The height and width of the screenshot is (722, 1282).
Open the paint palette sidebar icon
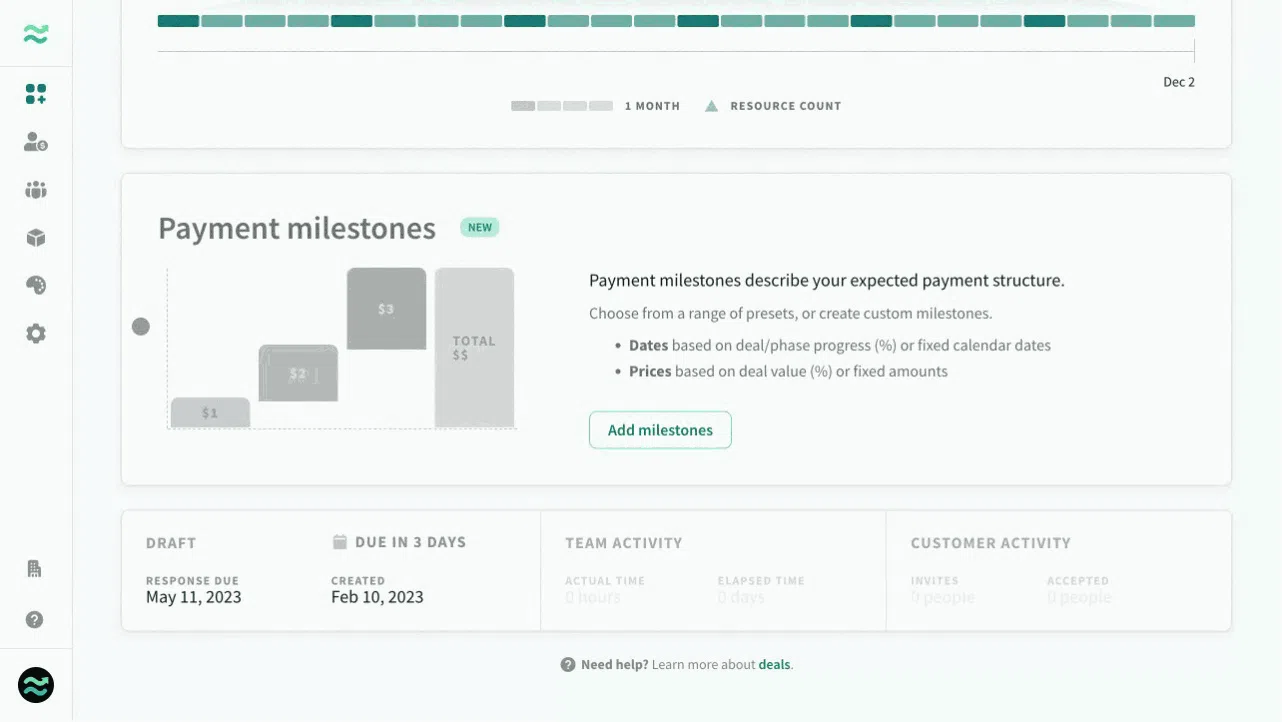pyautogui.click(x=36, y=286)
